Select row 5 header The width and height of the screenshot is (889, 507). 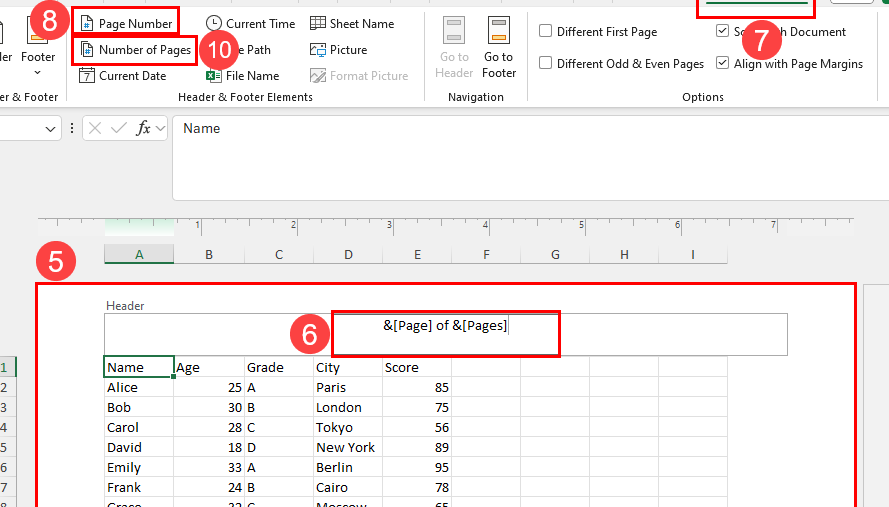click(7, 447)
